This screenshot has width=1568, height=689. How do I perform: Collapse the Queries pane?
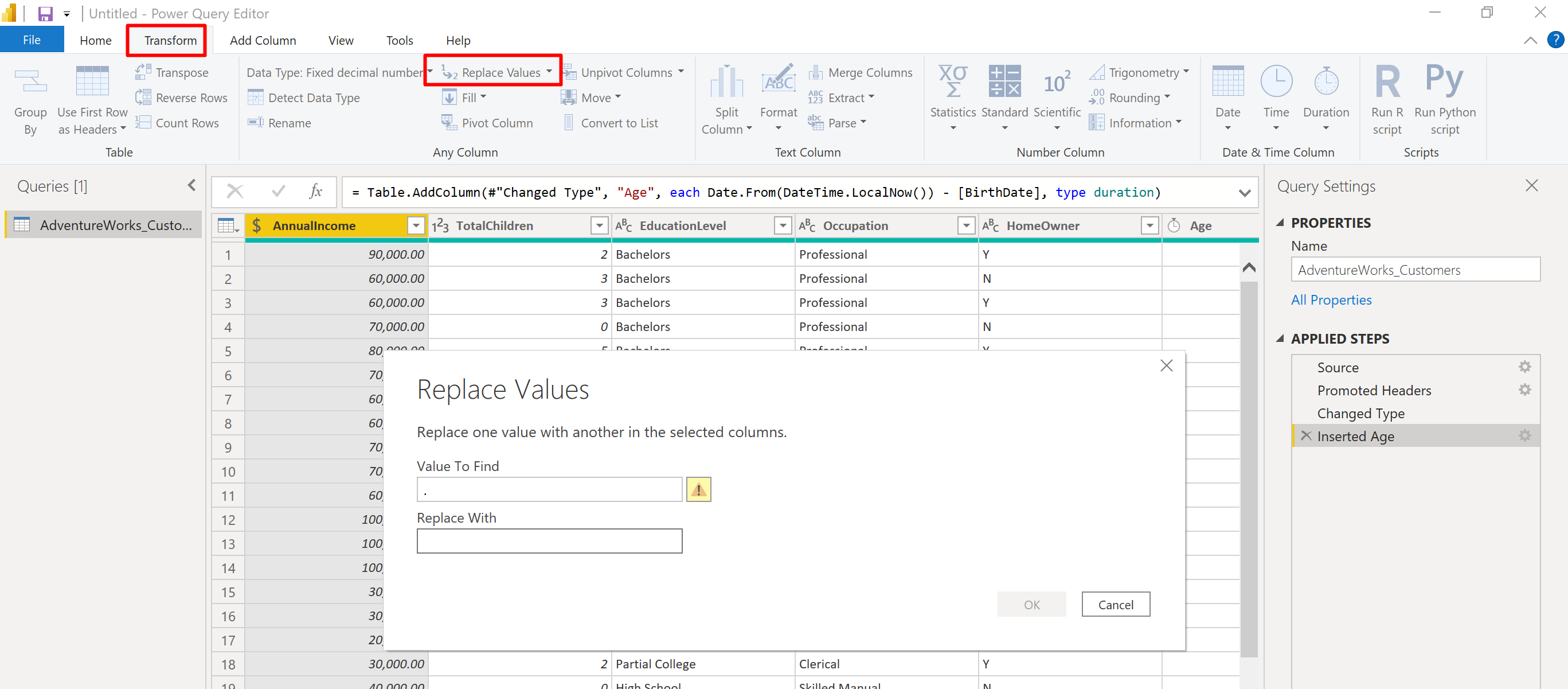191,185
